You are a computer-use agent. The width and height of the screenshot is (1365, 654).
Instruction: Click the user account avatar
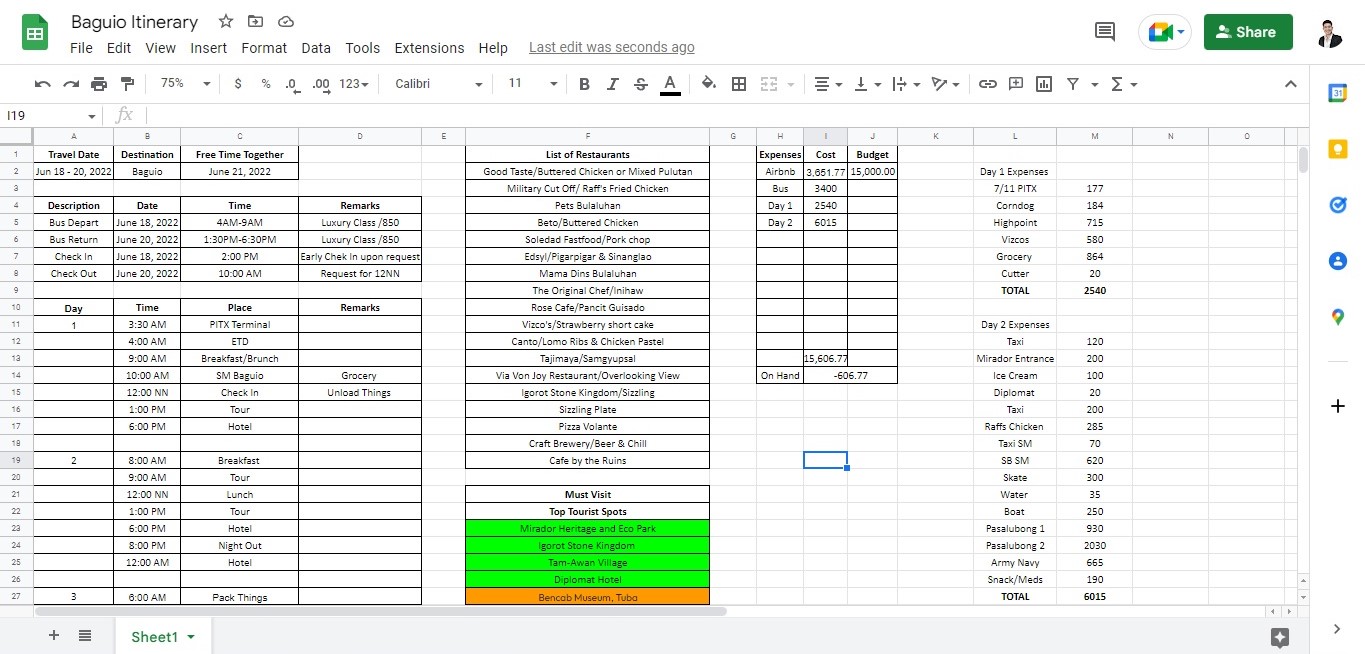tap(1328, 32)
